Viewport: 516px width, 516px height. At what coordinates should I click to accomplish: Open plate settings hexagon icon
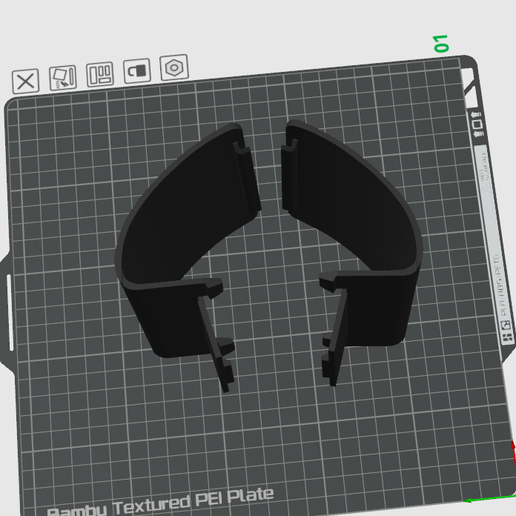click(174, 67)
